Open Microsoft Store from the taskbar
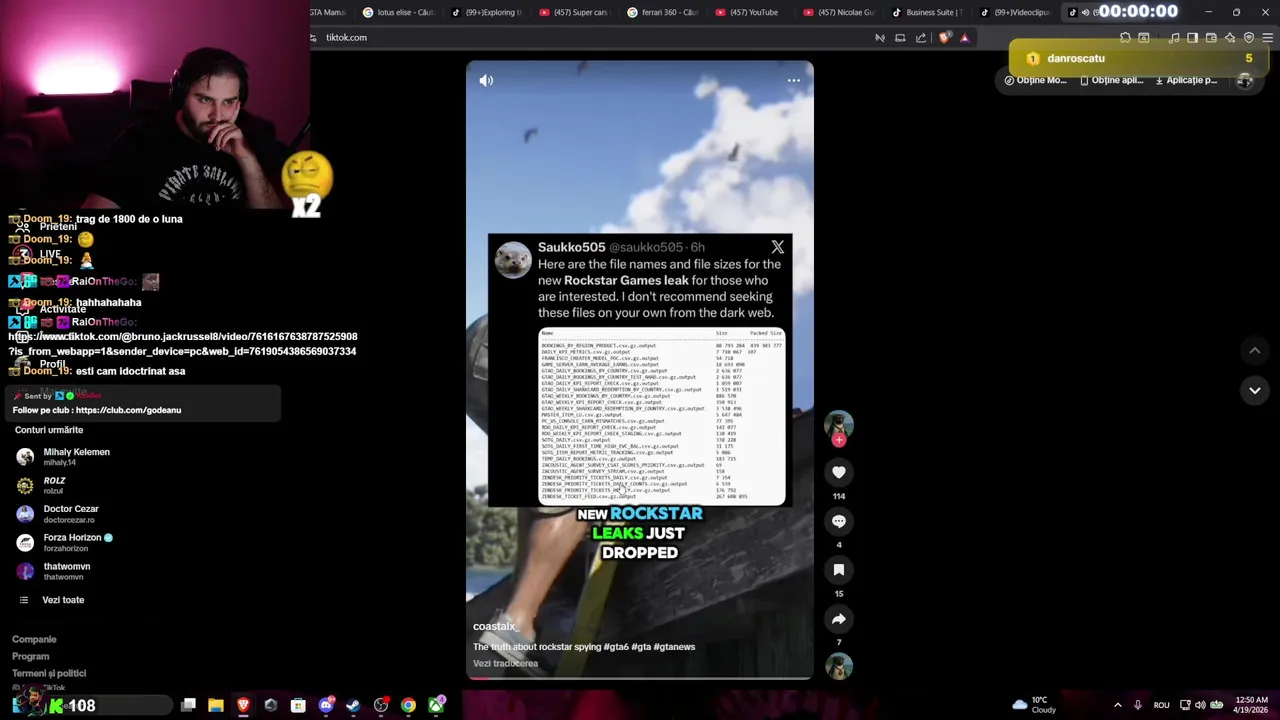The width and height of the screenshot is (1280, 720). click(298, 705)
